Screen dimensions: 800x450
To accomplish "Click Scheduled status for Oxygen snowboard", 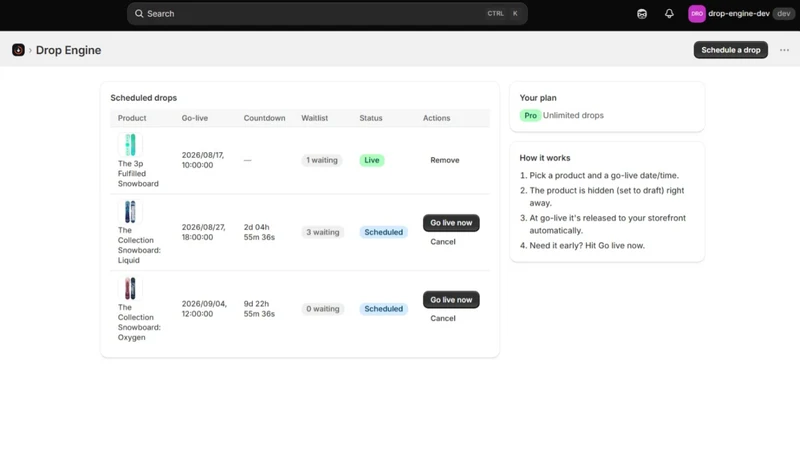I will coord(383,309).
